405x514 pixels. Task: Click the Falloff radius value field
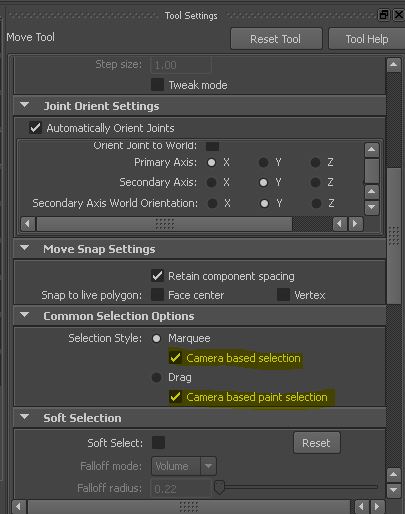[181, 489]
